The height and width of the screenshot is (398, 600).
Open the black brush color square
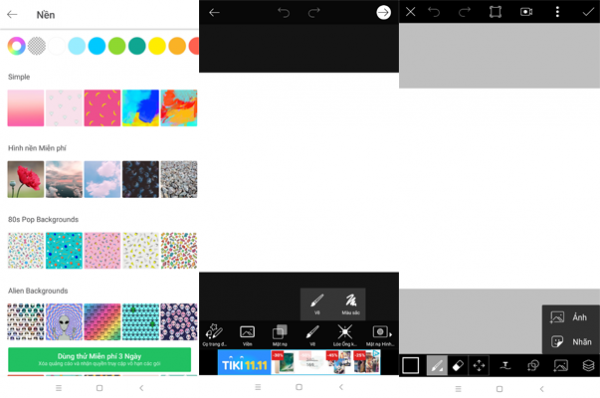coord(411,365)
